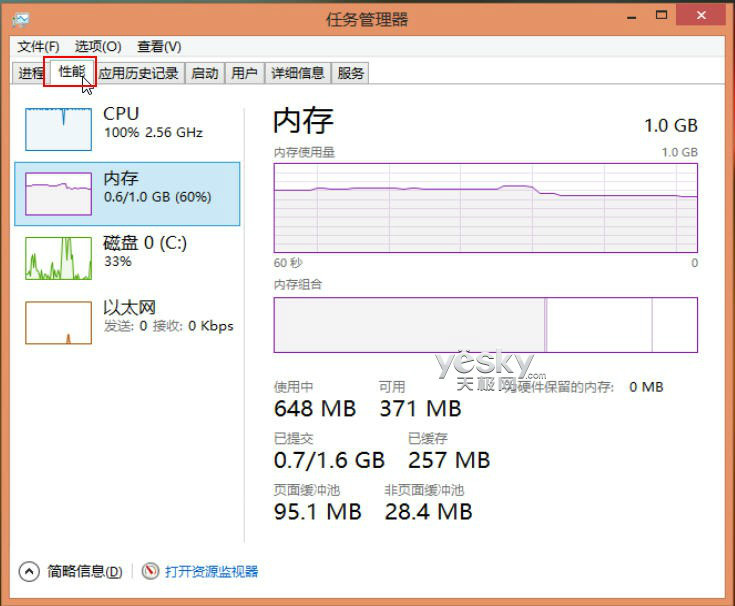Maximize the Task Manager window
The image size is (735, 606).
661,15
